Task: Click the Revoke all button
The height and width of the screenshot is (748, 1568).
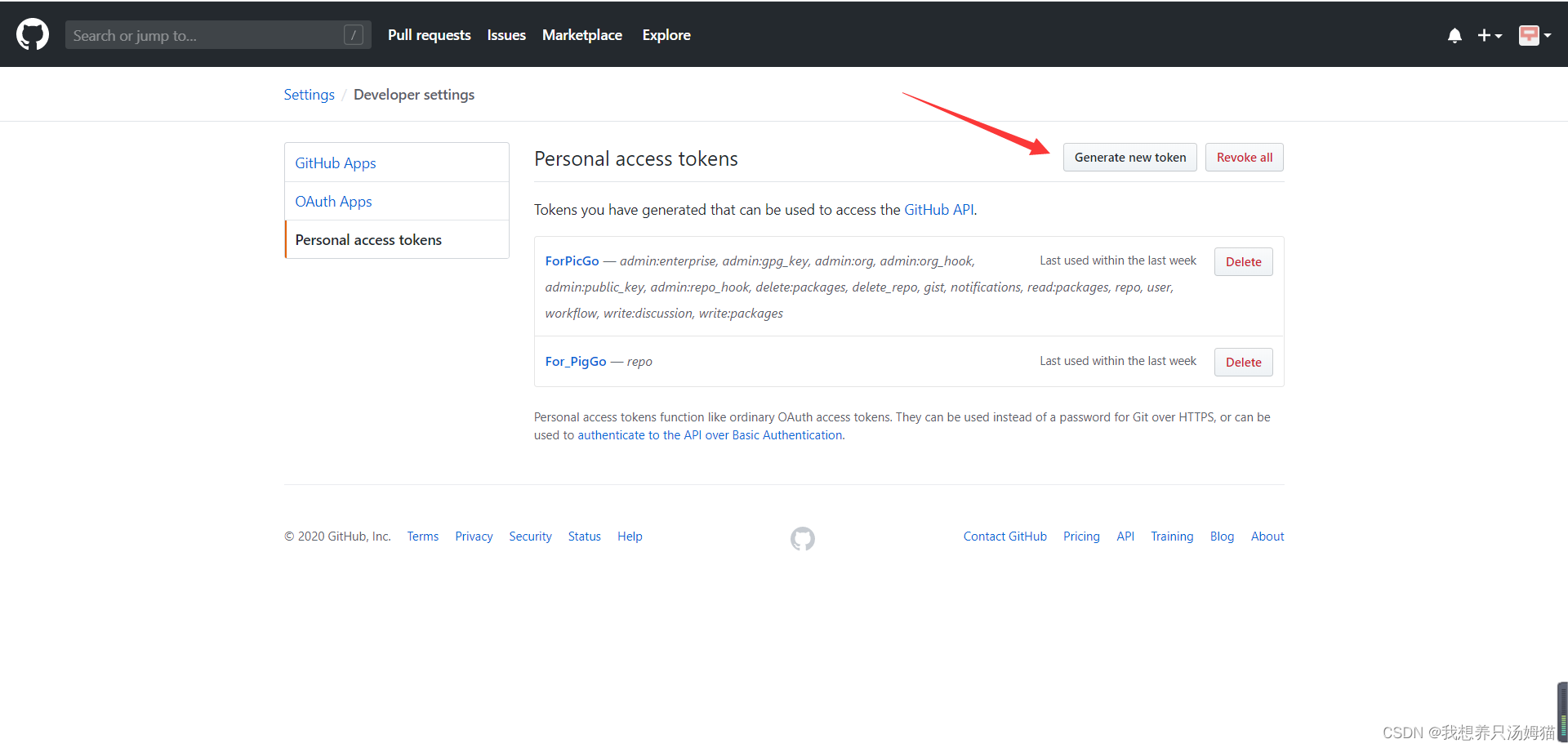Action: coord(1245,158)
